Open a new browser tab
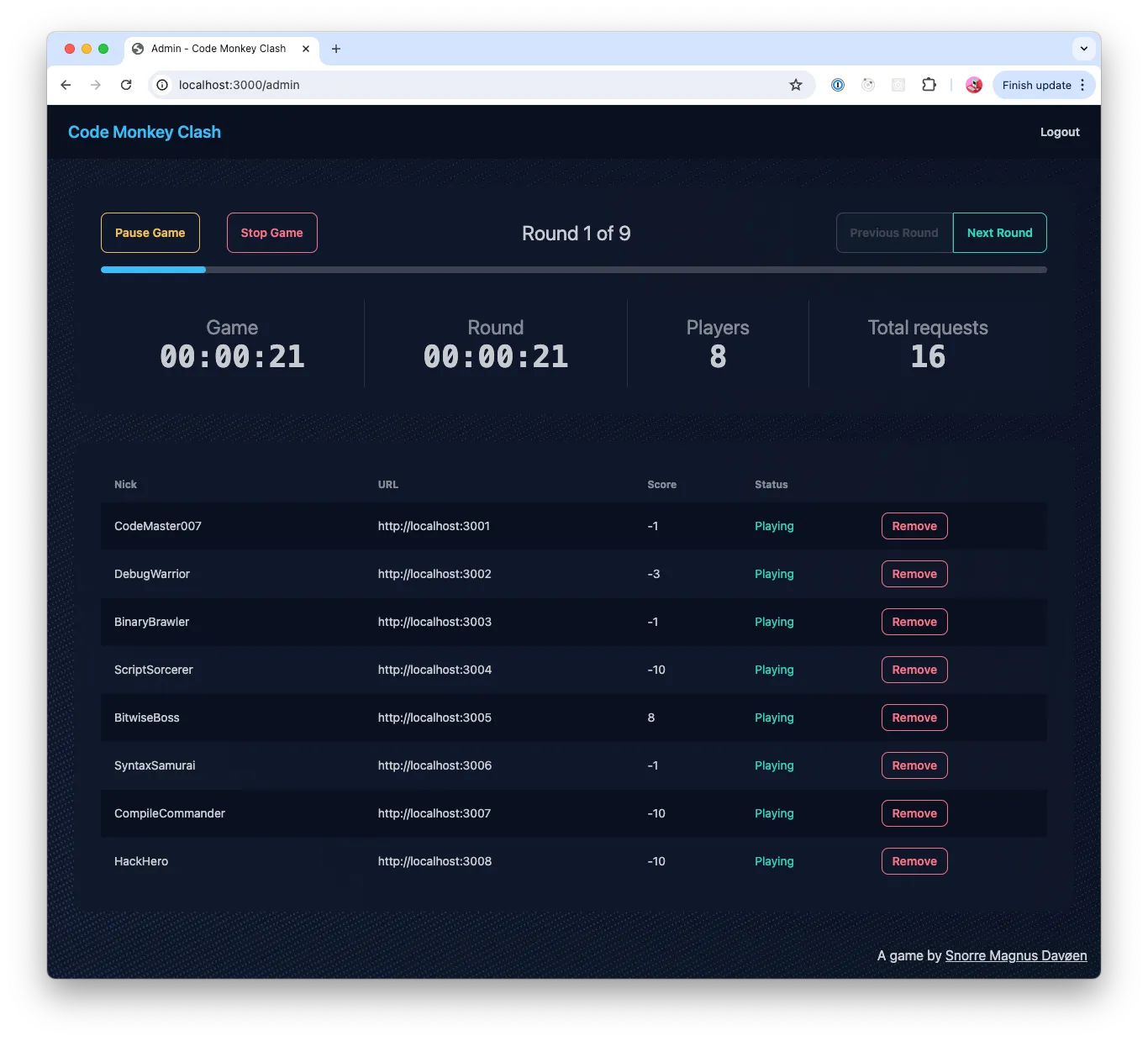 click(336, 49)
